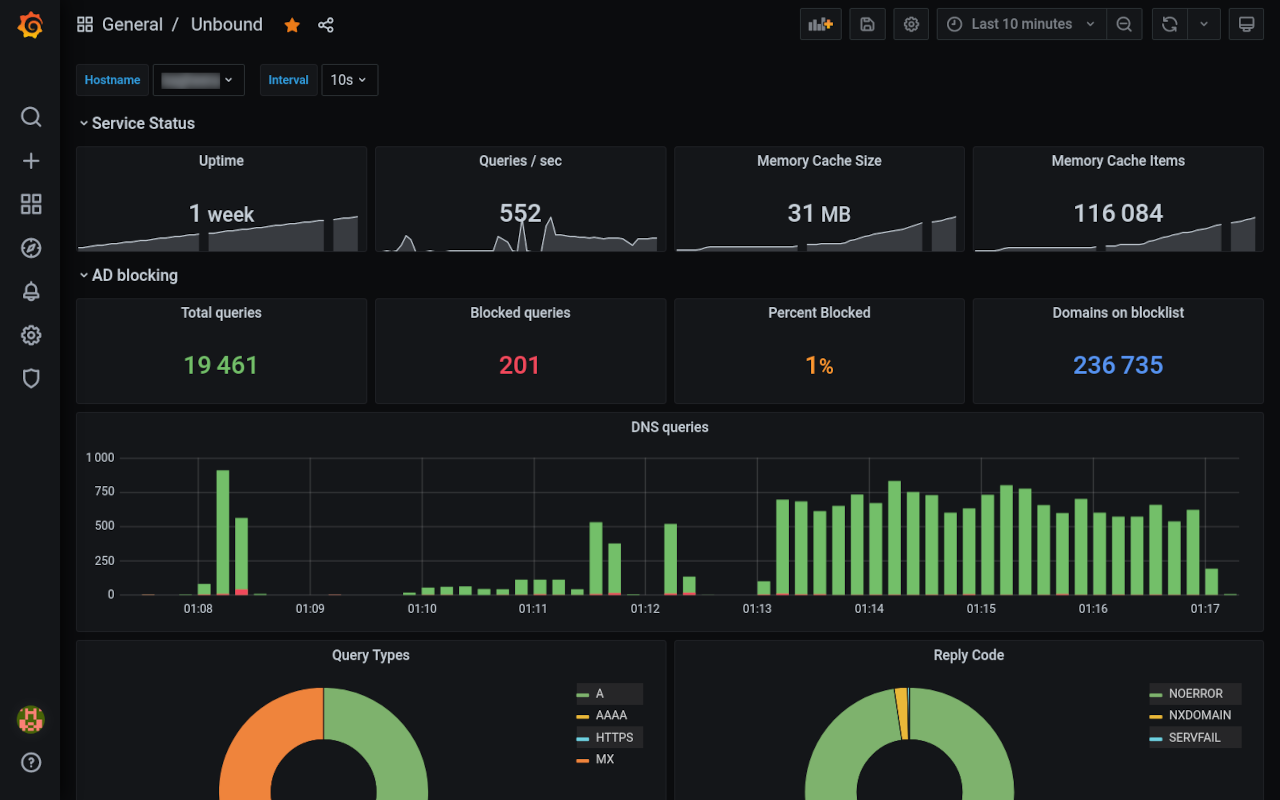Click the Create plus icon in sidebar
The image size is (1280, 800).
[31, 161]
